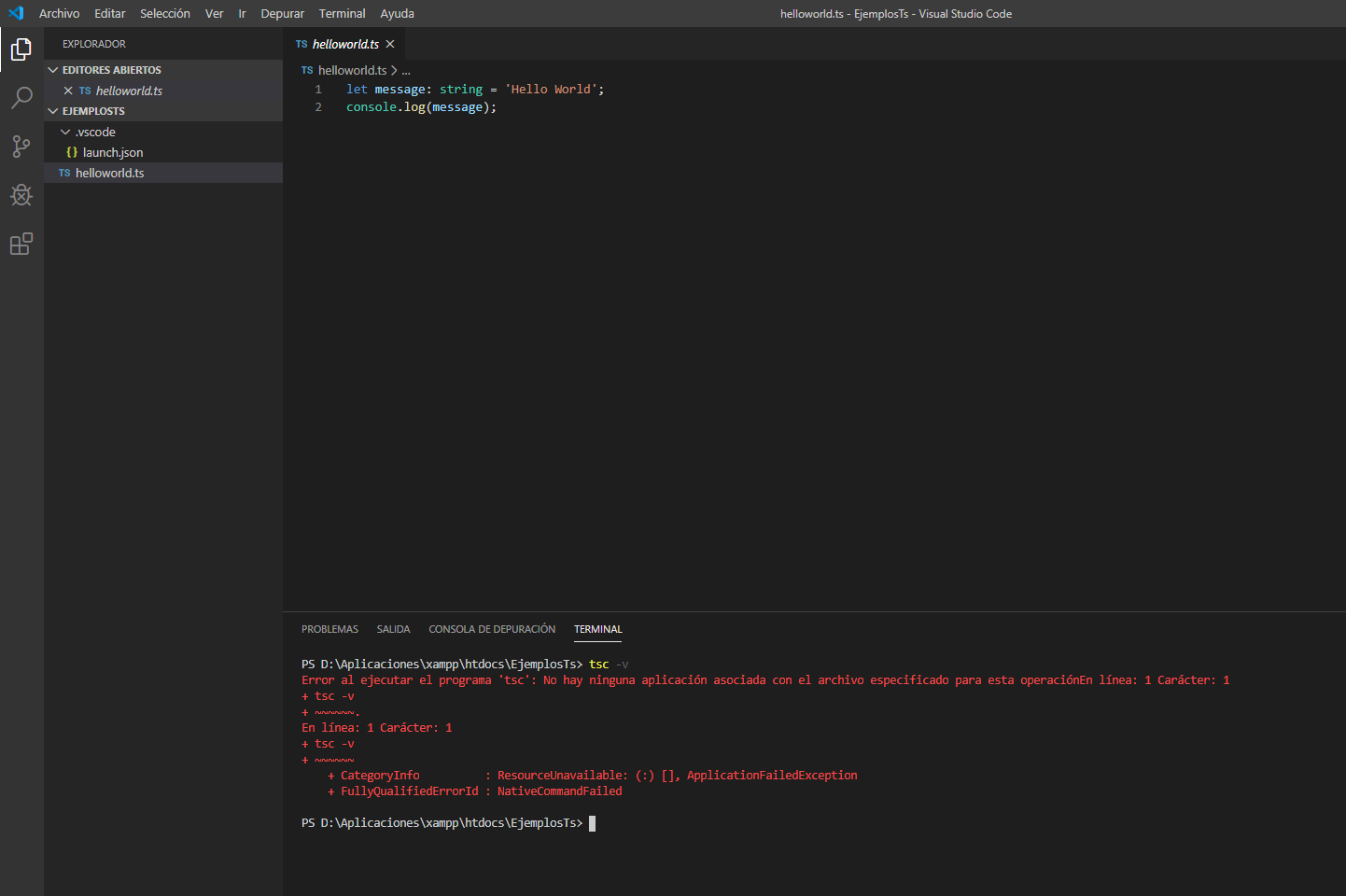The image size is (1346, 896).
Task: Open the Explorer view in activity bar
Action: coord(21,49)
